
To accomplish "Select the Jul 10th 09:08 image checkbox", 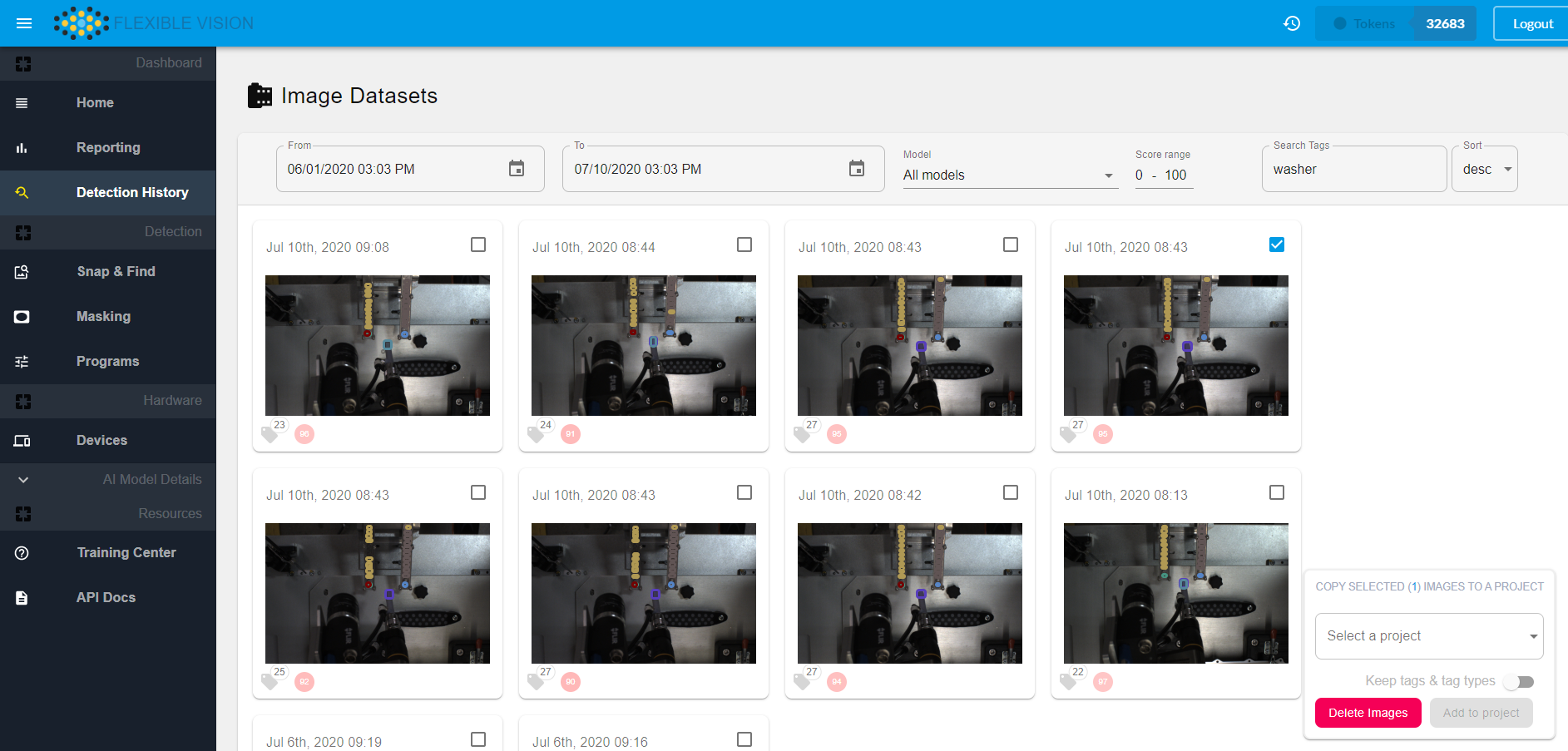I will 478,245.
